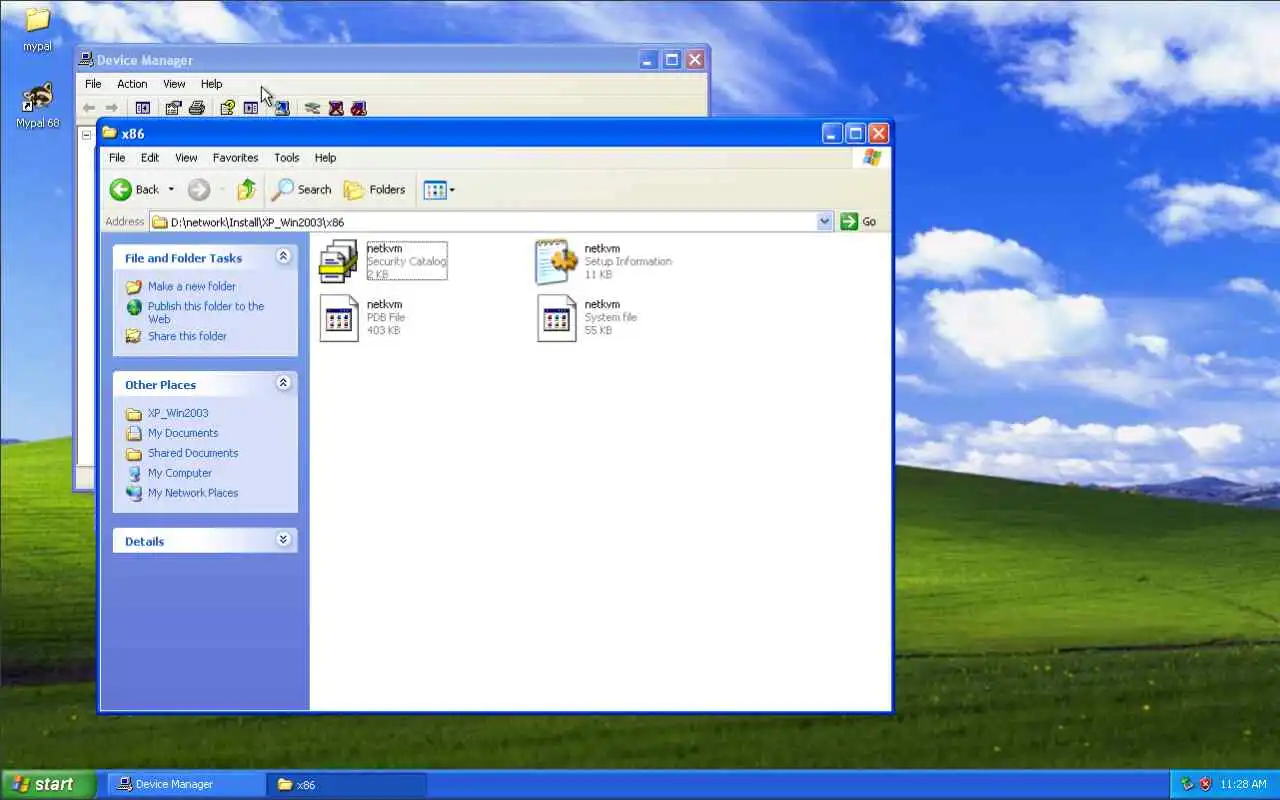Select the netkvm Security Catalog file icon
The width and height of the screenshot is (1280, 800).
pos(338,262)
